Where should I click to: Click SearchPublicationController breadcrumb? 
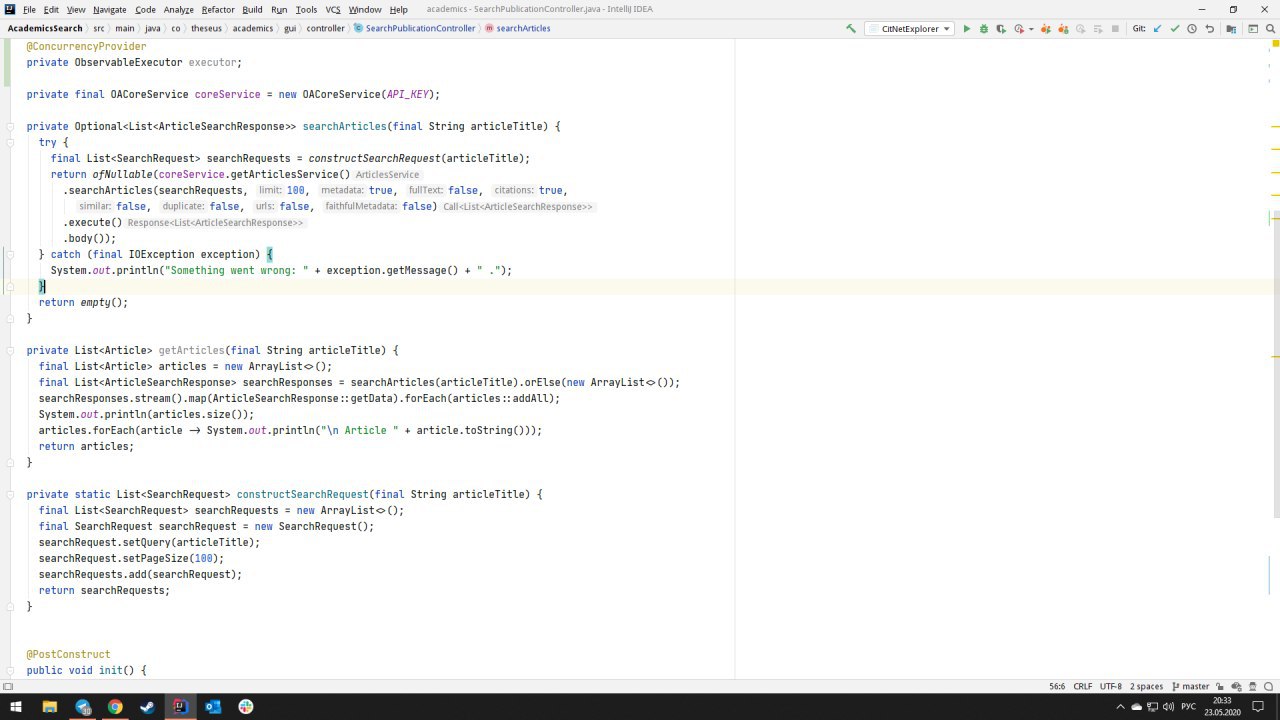[414, 29]
